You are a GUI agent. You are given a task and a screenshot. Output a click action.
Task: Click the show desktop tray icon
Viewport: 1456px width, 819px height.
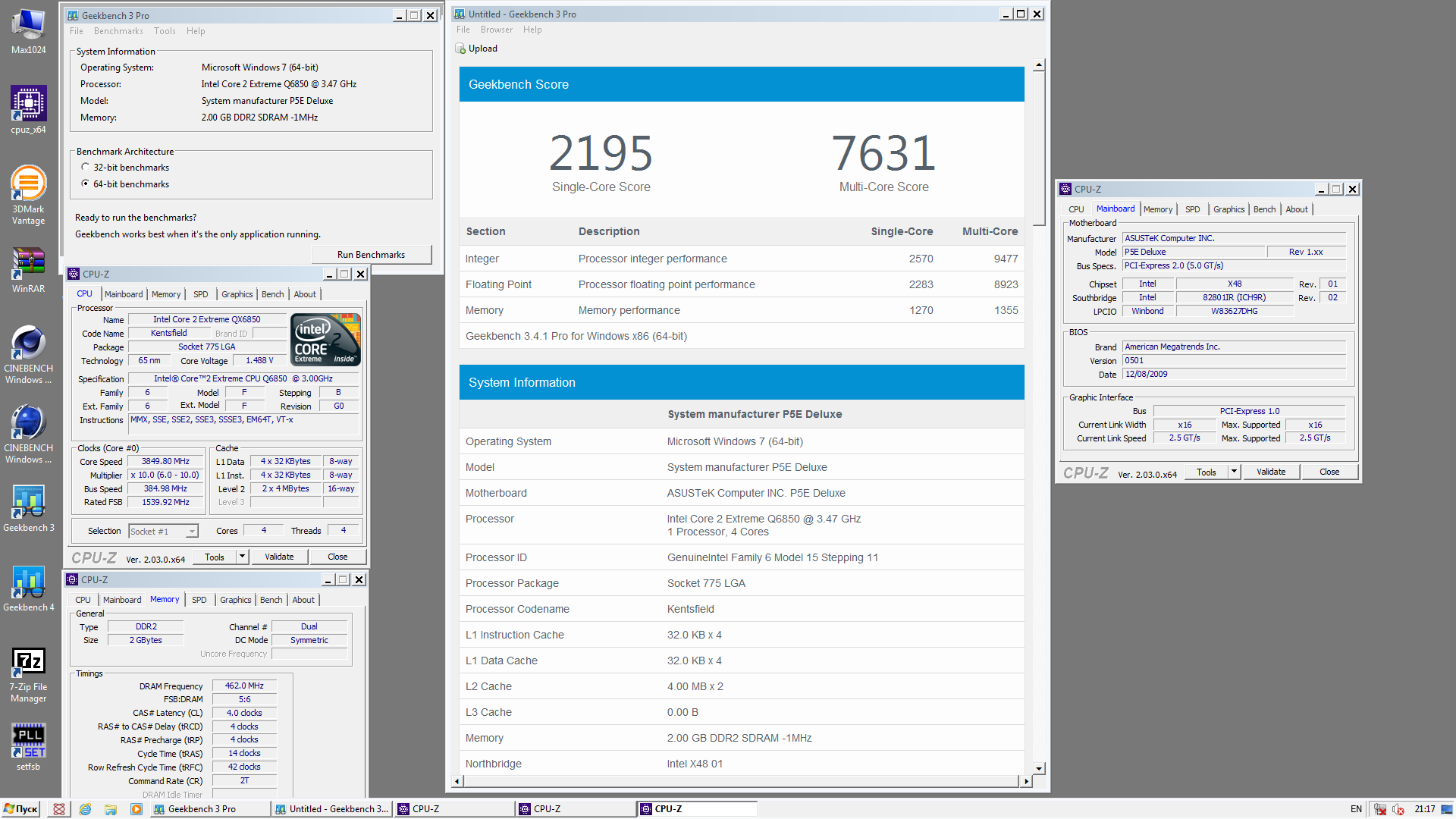pos(1447,809)
